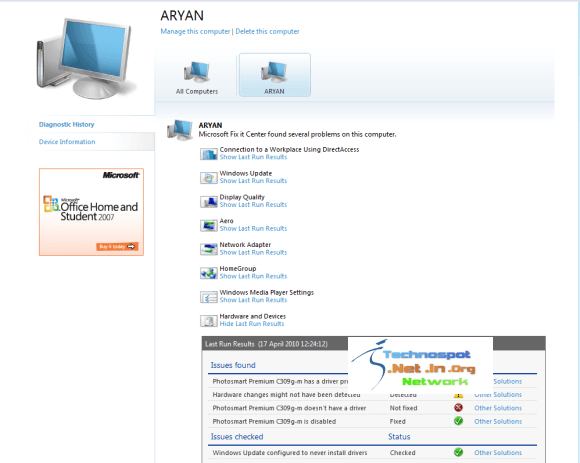580x463 pixels.
Task: Click the green Checked status icon for Windows Update
Action: [458, 452]
